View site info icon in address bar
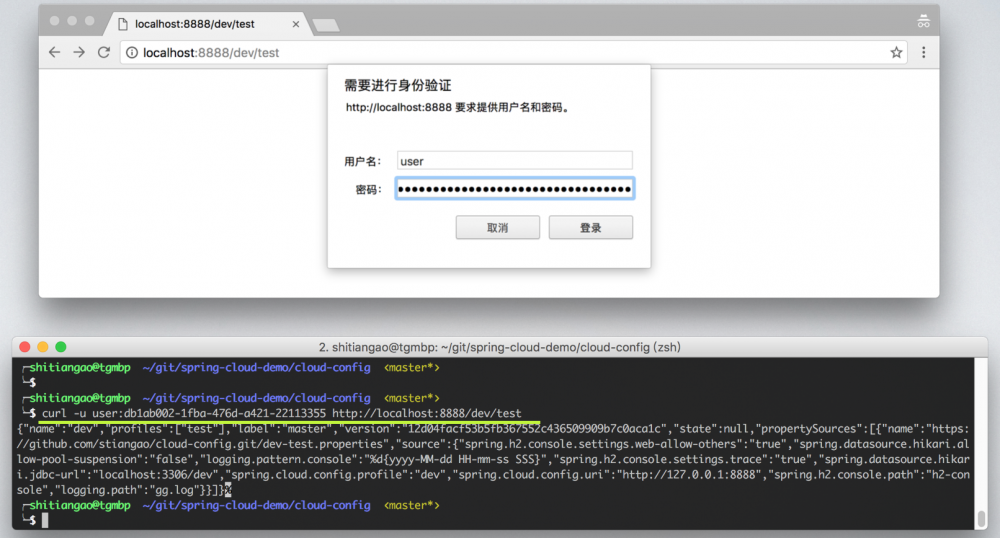 131,52
